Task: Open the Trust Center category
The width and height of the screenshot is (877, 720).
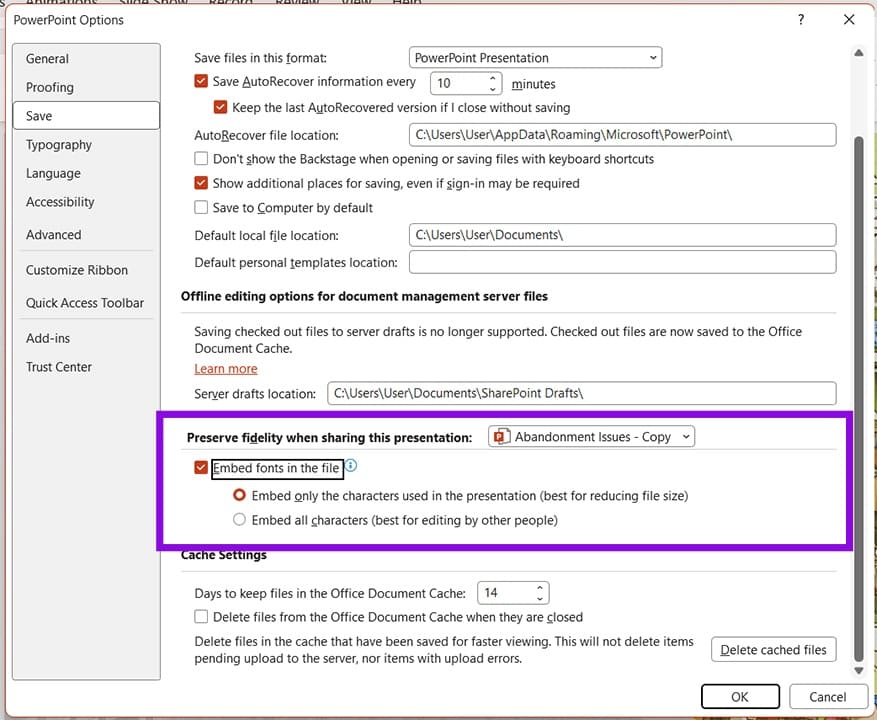Action: (x=86, y=366)
